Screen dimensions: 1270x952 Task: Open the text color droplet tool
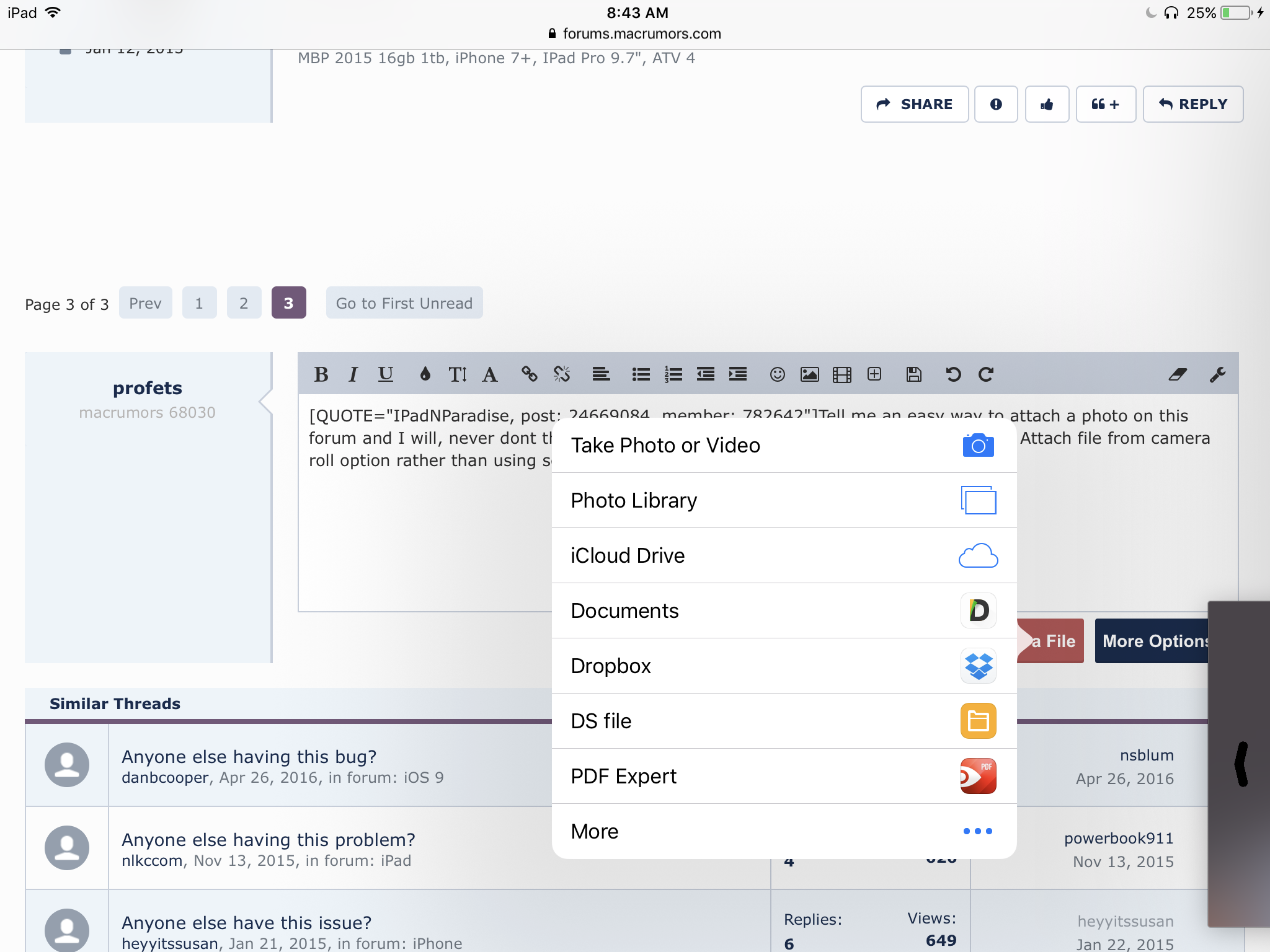[425, 374]
